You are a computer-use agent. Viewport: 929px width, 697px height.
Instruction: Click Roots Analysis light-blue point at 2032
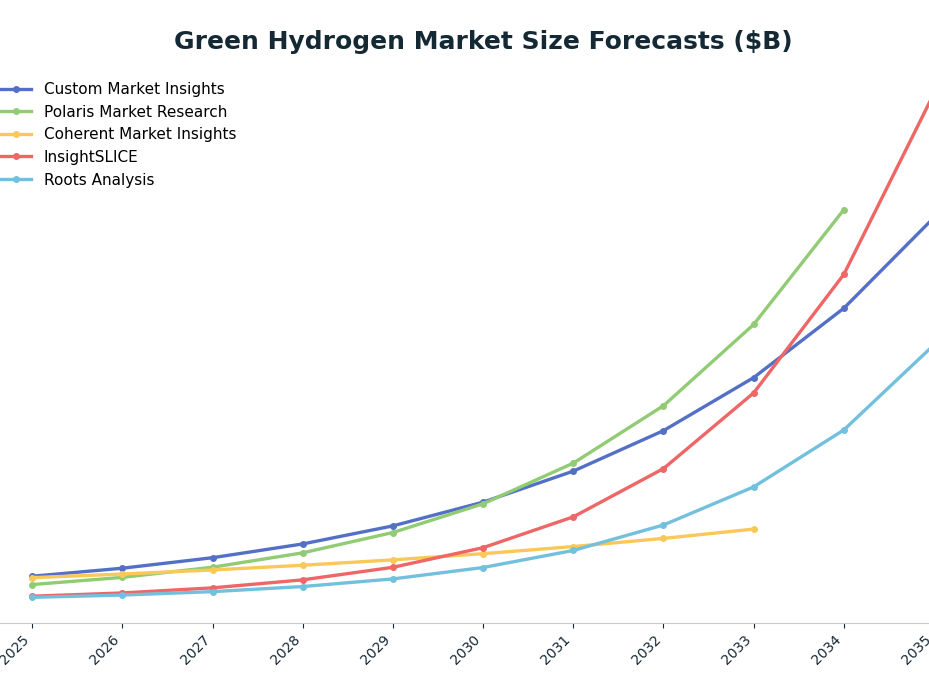[664, 525]
